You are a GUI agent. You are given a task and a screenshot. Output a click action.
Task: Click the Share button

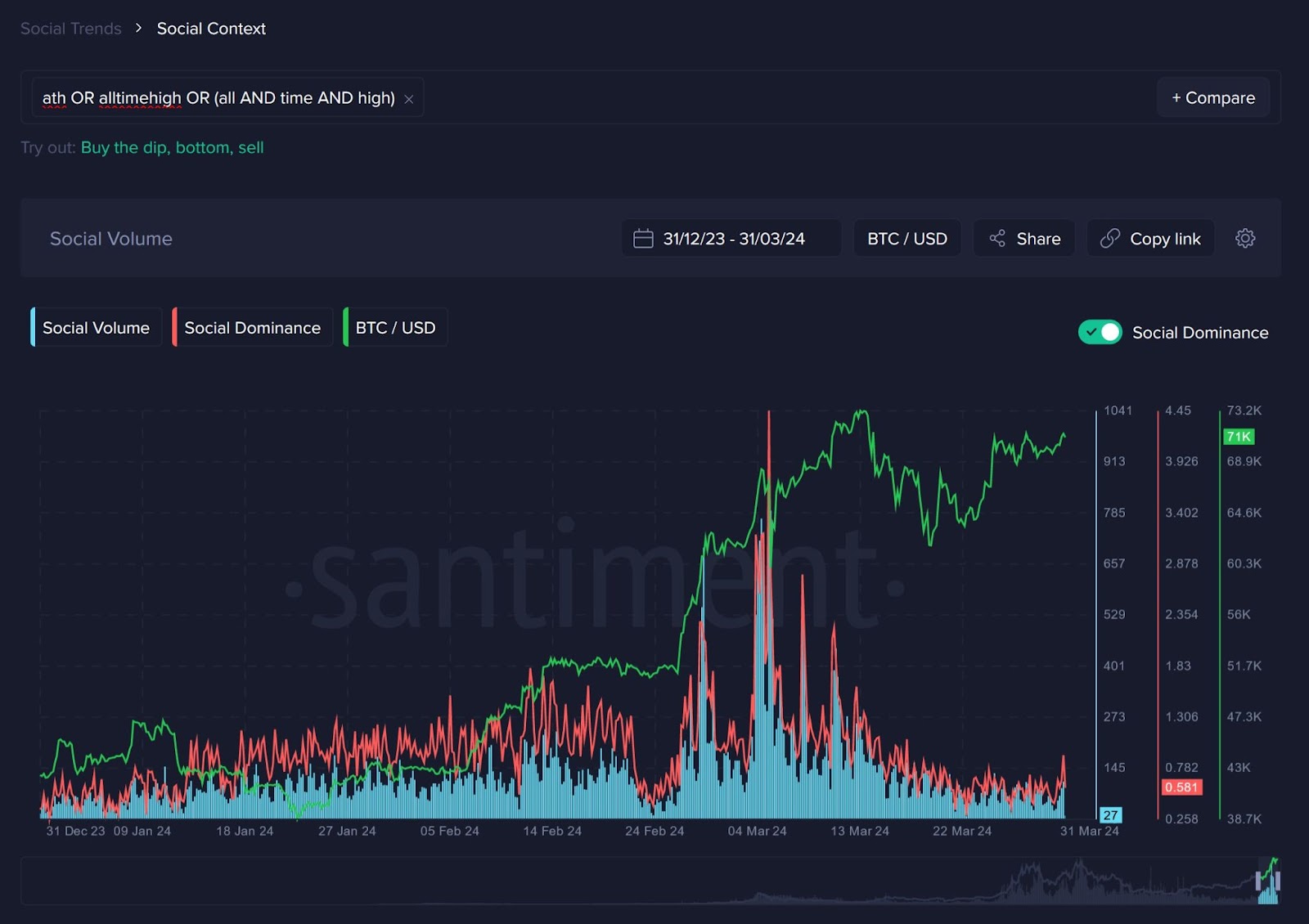1024,238
